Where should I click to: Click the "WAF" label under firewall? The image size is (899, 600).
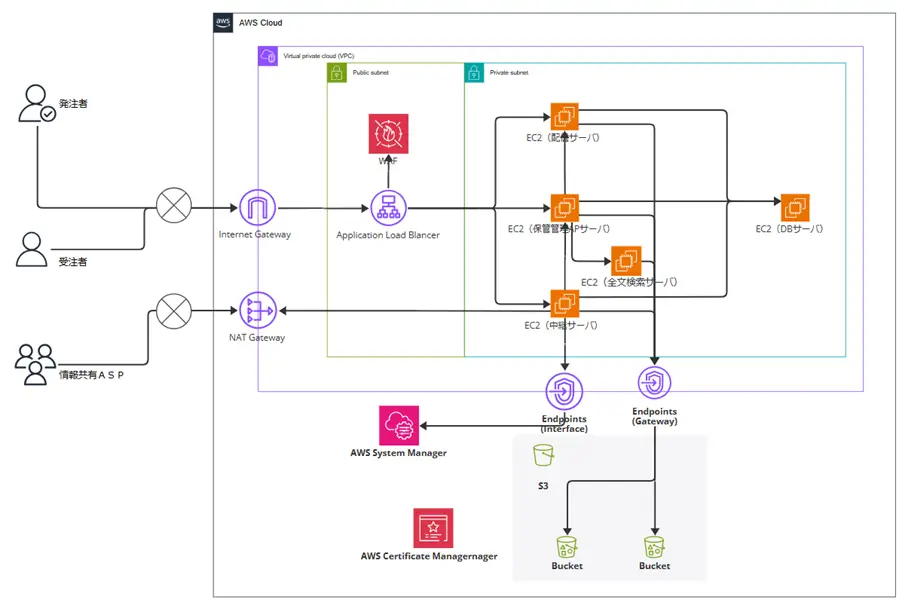tap(388, 161)
